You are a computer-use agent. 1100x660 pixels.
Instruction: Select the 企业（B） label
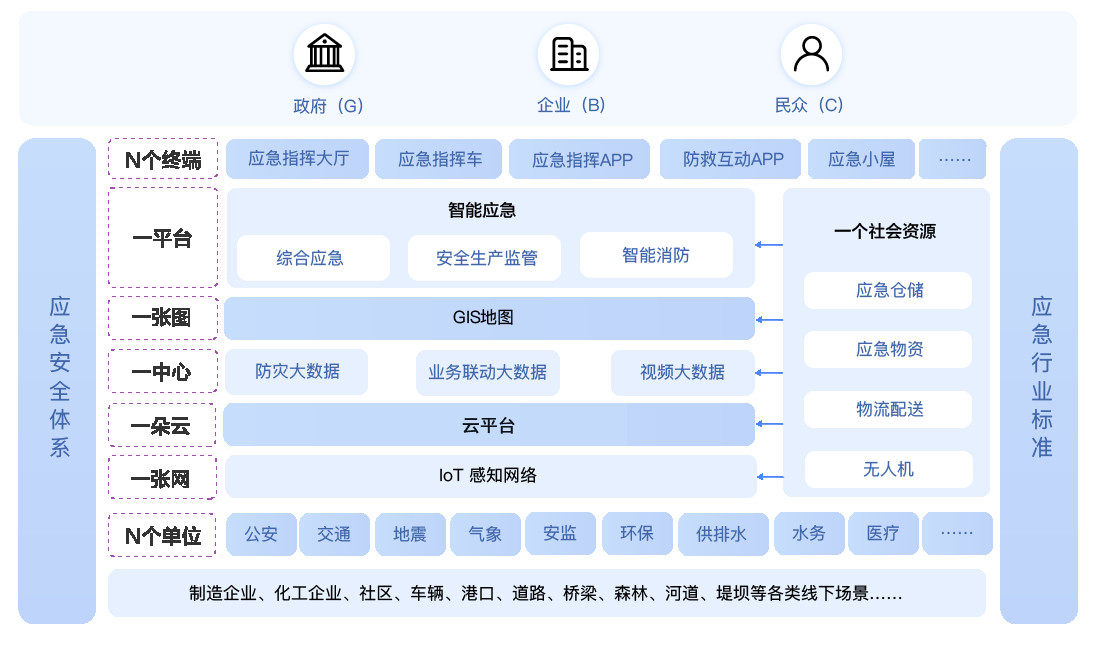(x=571, y=105)
